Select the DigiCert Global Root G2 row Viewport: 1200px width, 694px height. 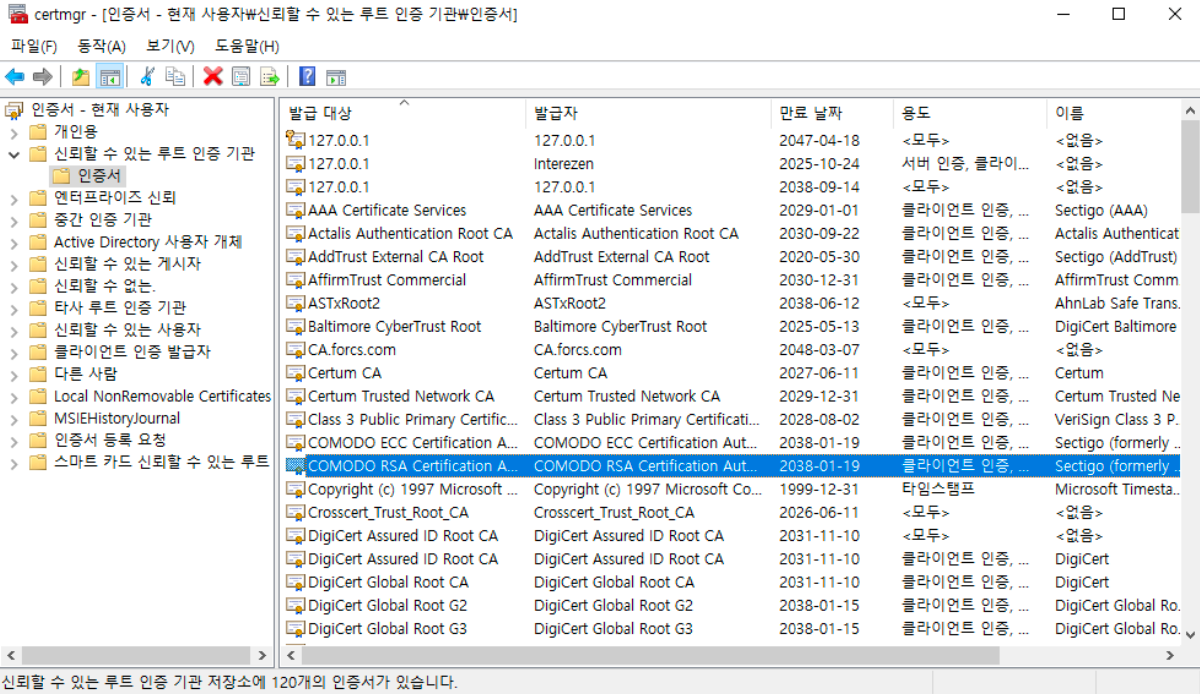[x=731, y=605]
